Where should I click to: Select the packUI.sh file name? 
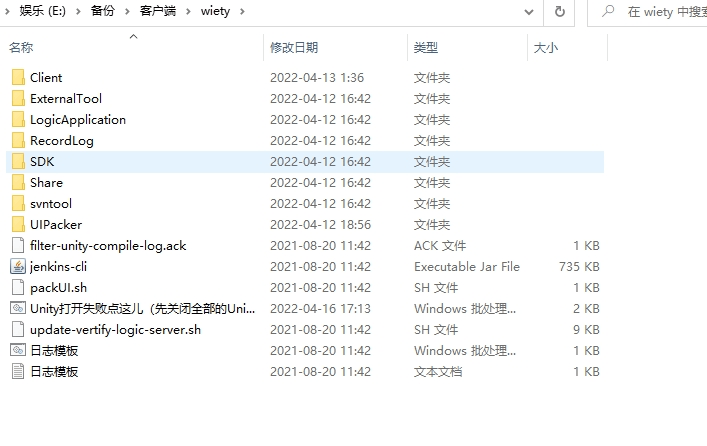[x=59, y=288]
